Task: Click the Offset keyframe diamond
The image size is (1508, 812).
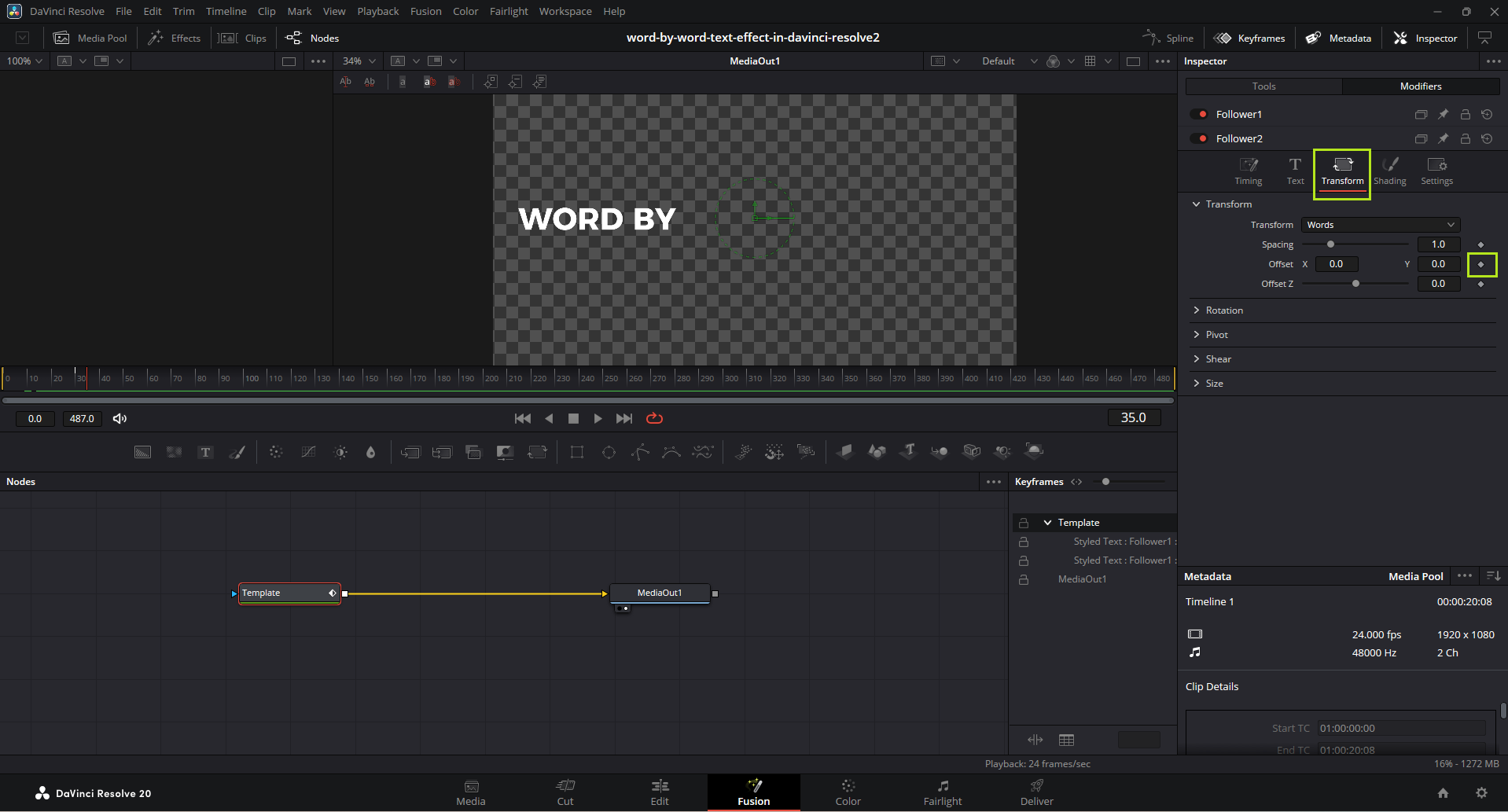Action: point(1481,265)
